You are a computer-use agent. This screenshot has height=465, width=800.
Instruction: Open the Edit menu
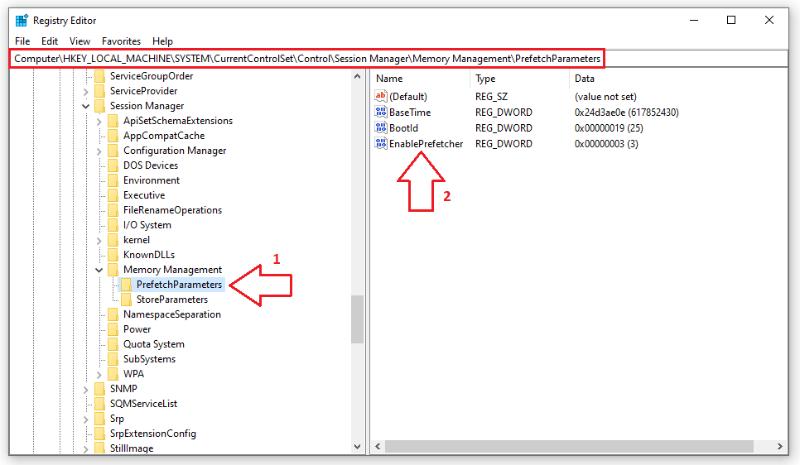pyautogui.click(x=49, y=41)
